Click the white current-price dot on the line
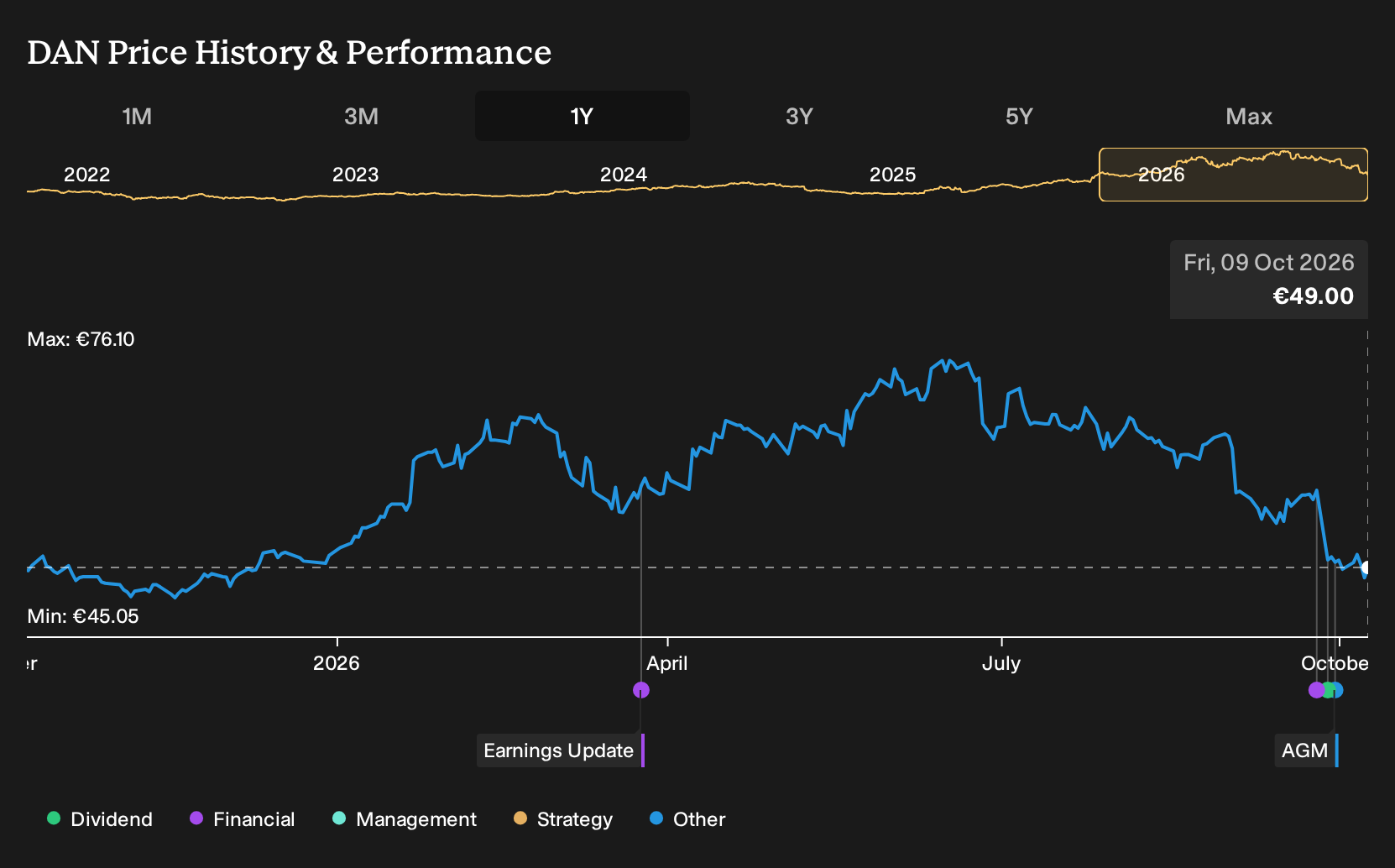Image resolution: width=1395 pixels, height=868 pixels. [1366, 567]
